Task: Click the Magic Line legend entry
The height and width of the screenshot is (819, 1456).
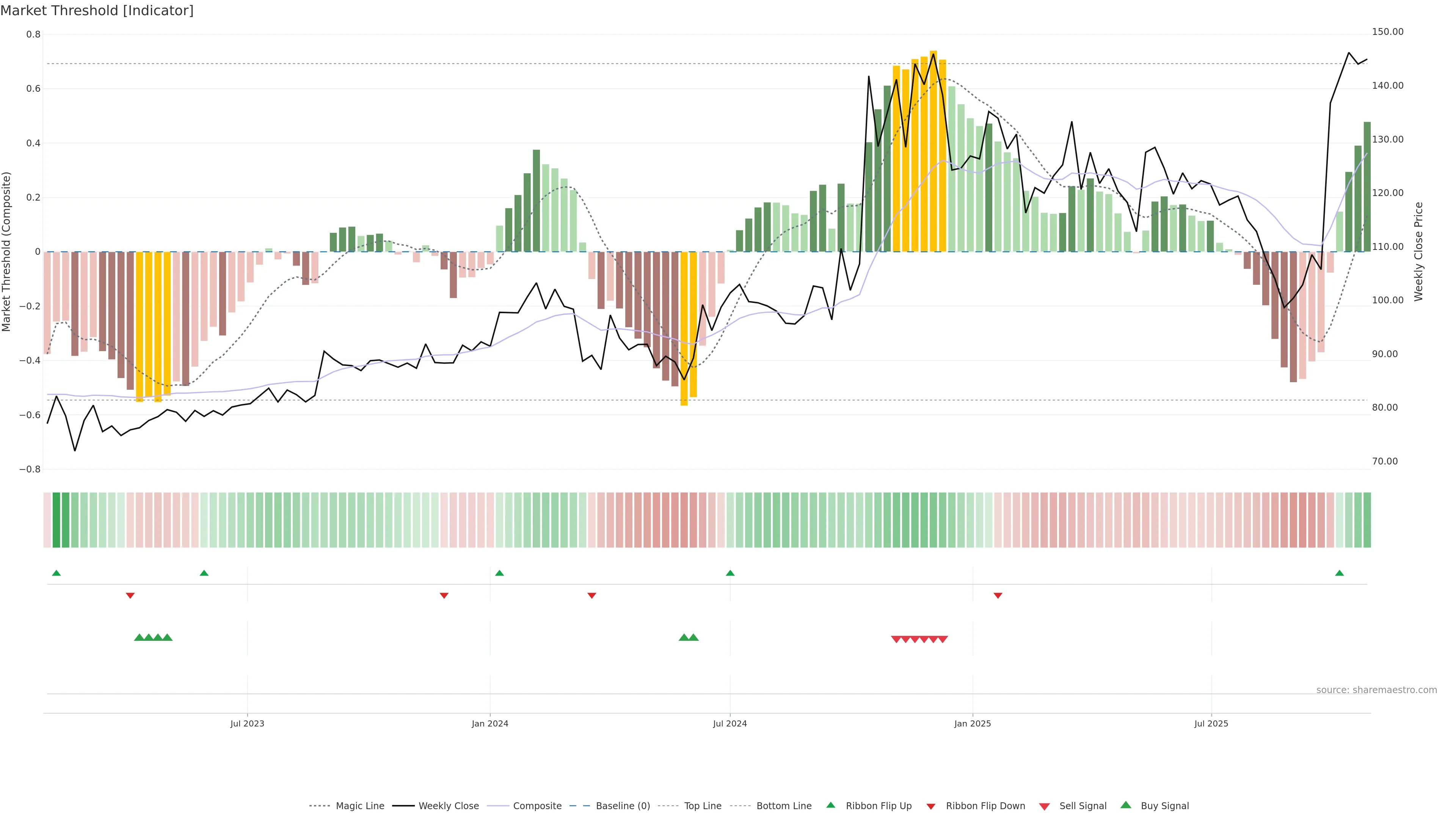Action: pos(359,806)
